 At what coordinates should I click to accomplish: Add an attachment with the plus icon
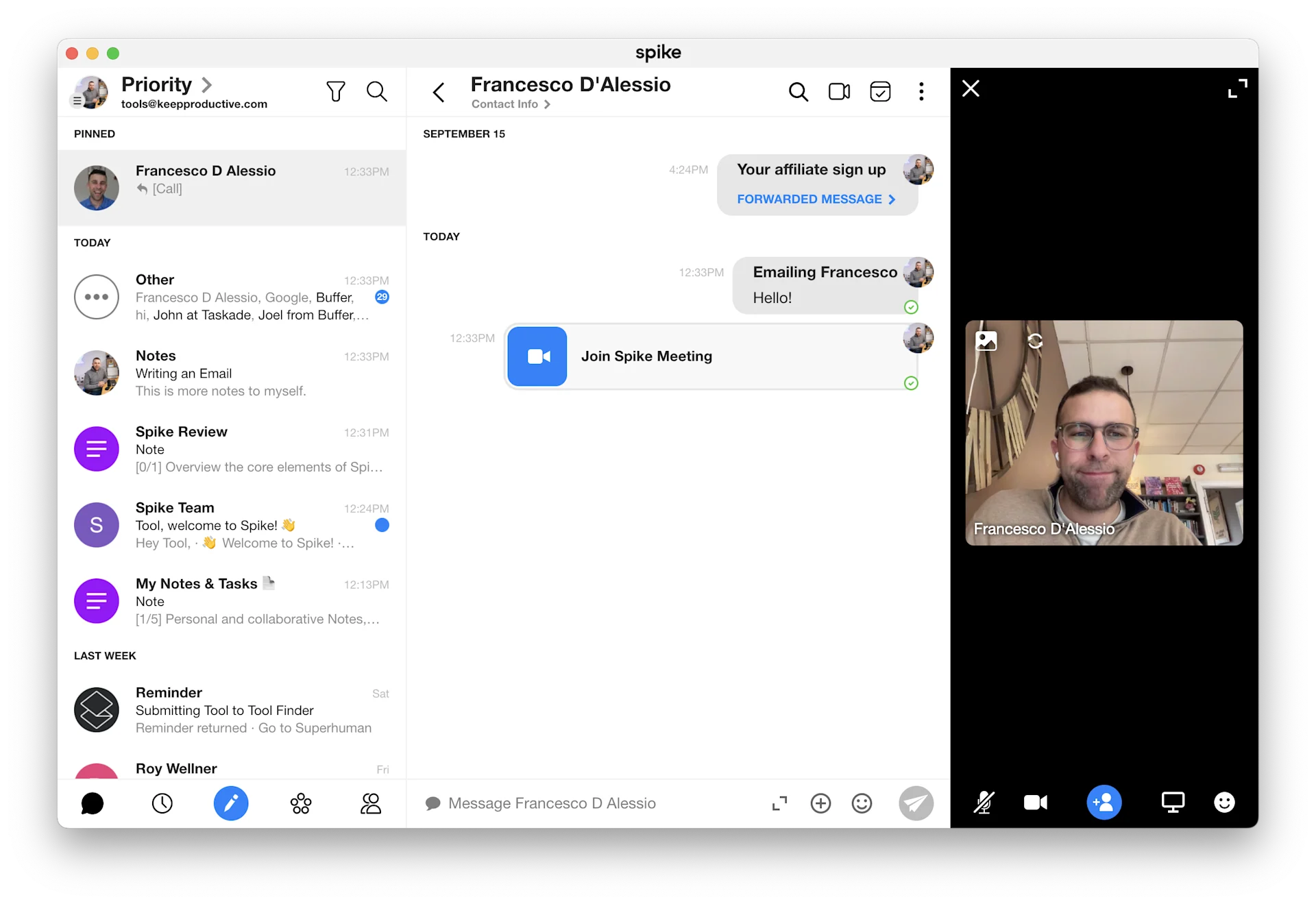click(820, 803)
